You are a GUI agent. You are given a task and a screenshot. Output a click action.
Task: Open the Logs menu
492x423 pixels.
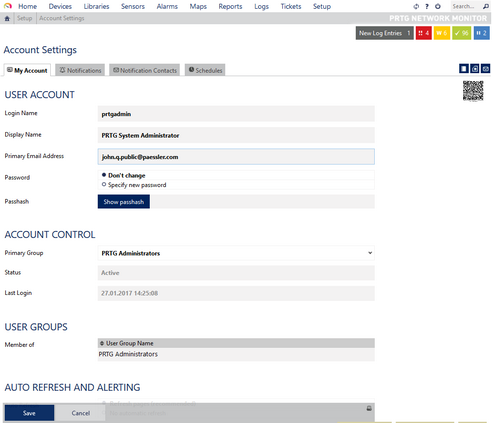[261, 6]
